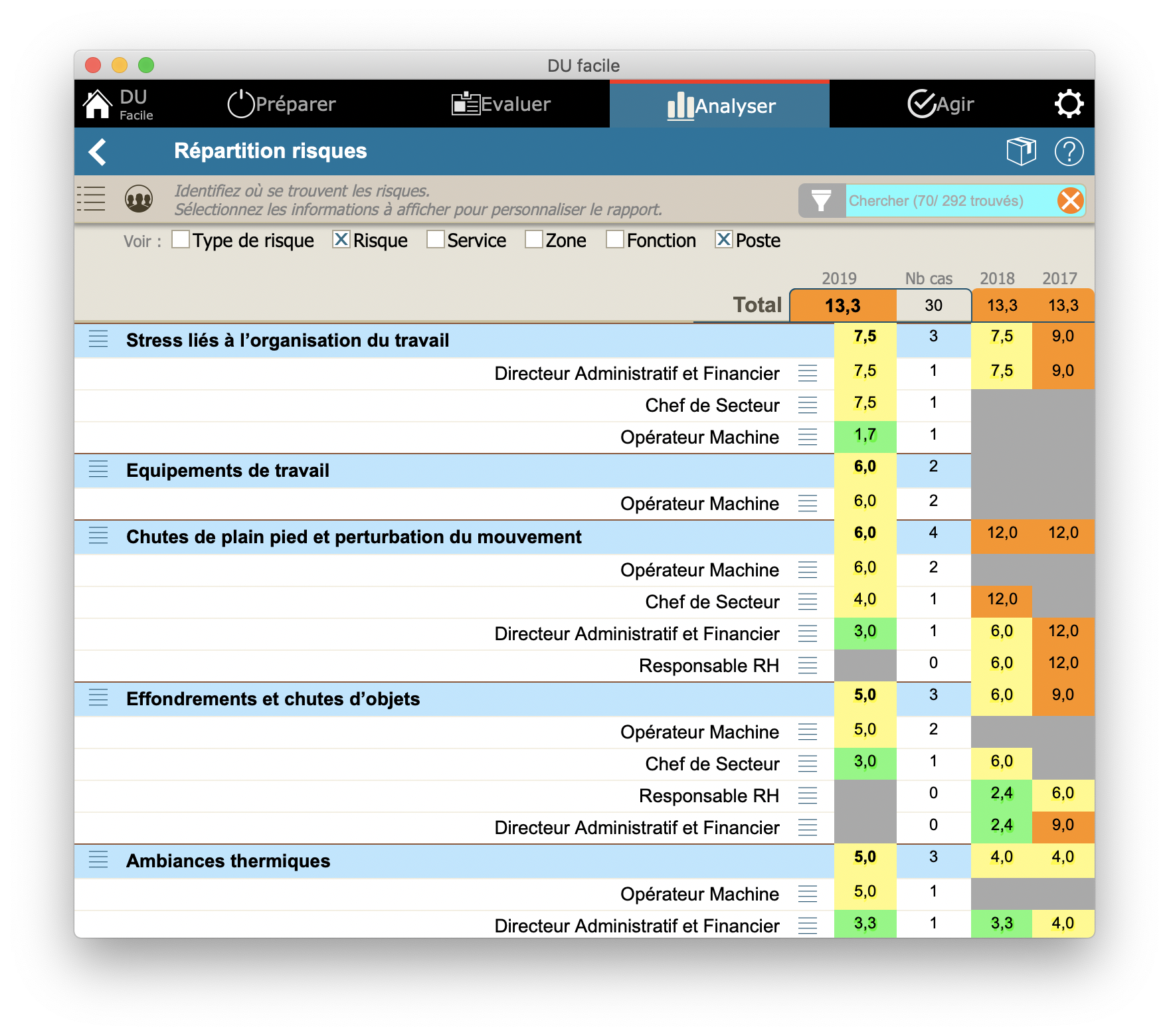Click the Nb cas column header
1169x1036 pixels.
[929, 278]
